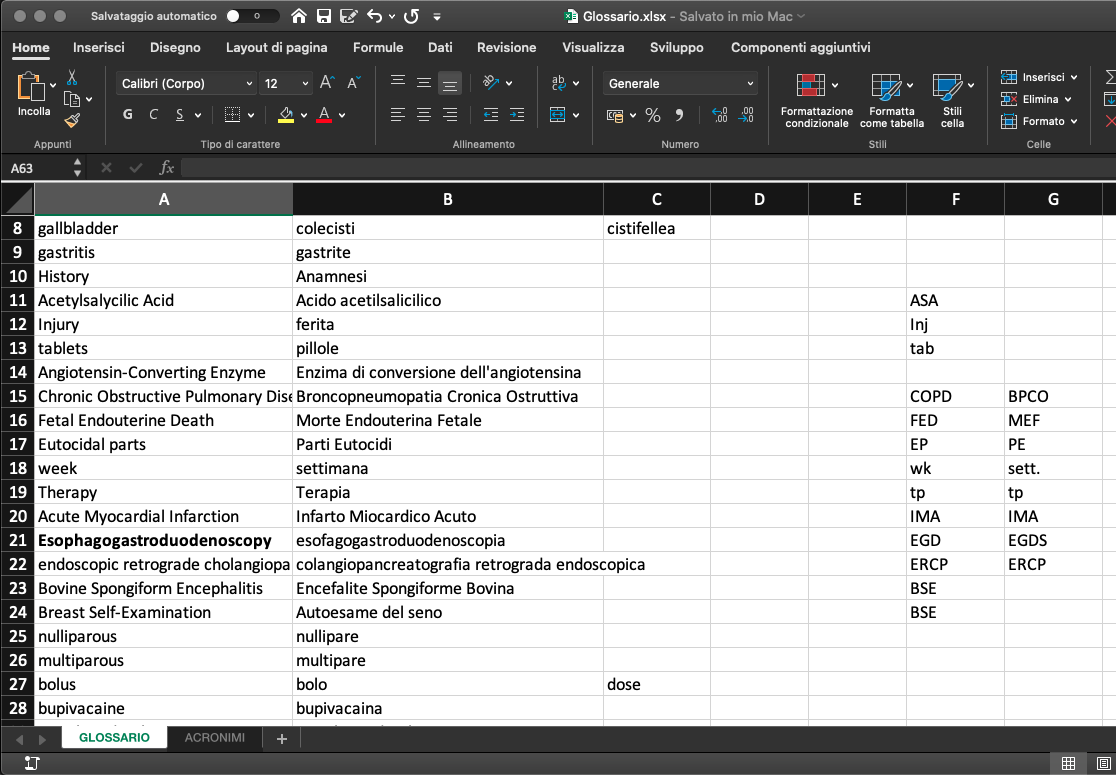
Task: Open the ACRONIMI sheet tab
Action: click(215, 737)
